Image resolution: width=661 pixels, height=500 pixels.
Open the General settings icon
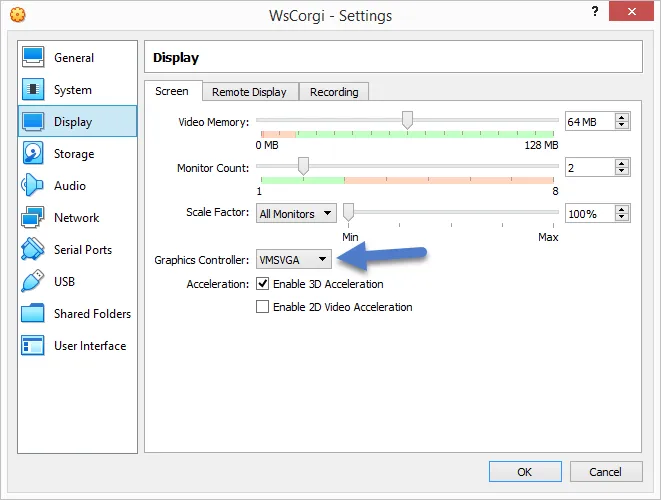[x=33, y=57]
